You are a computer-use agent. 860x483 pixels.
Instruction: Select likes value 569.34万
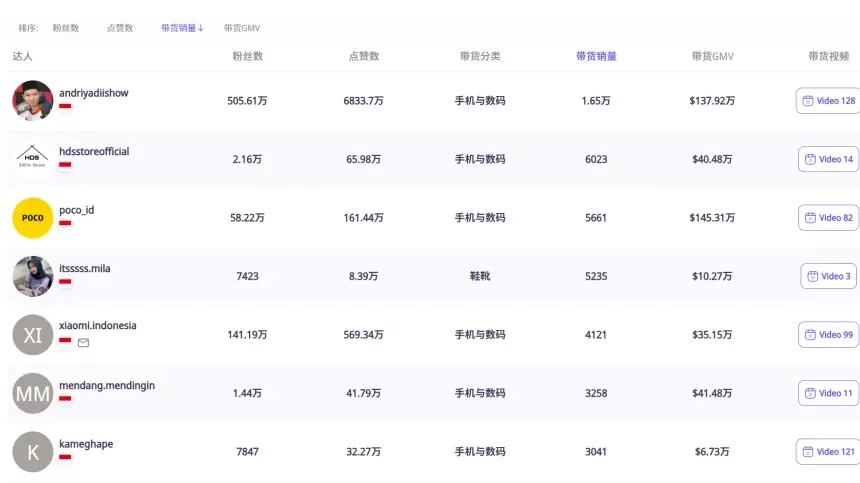click(x=364, y=334)
